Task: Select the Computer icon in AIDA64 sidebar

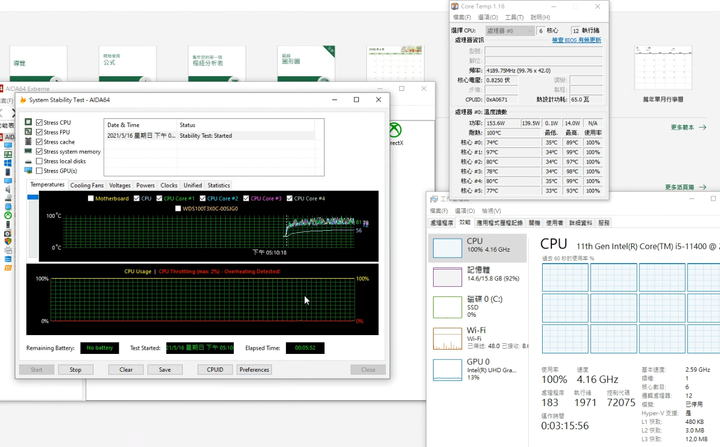Action: pyautogui.click(x=8, y=146)
